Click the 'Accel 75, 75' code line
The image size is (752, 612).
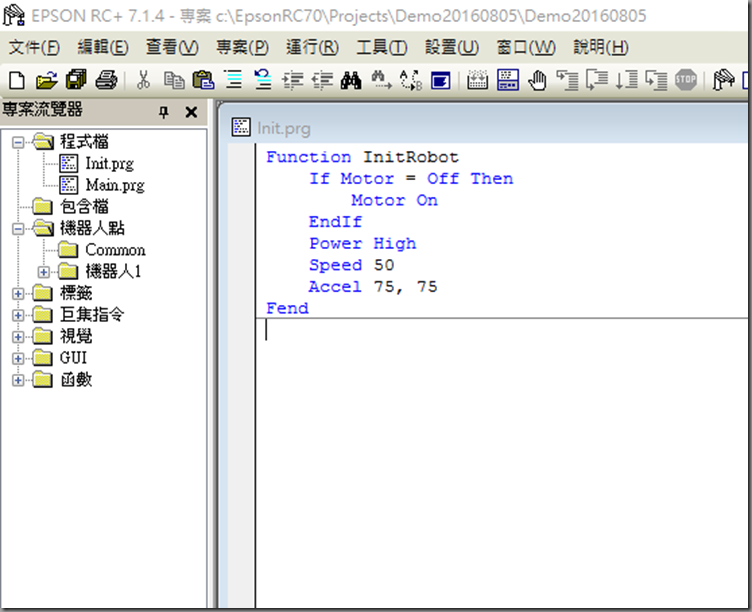pos(373,287)
